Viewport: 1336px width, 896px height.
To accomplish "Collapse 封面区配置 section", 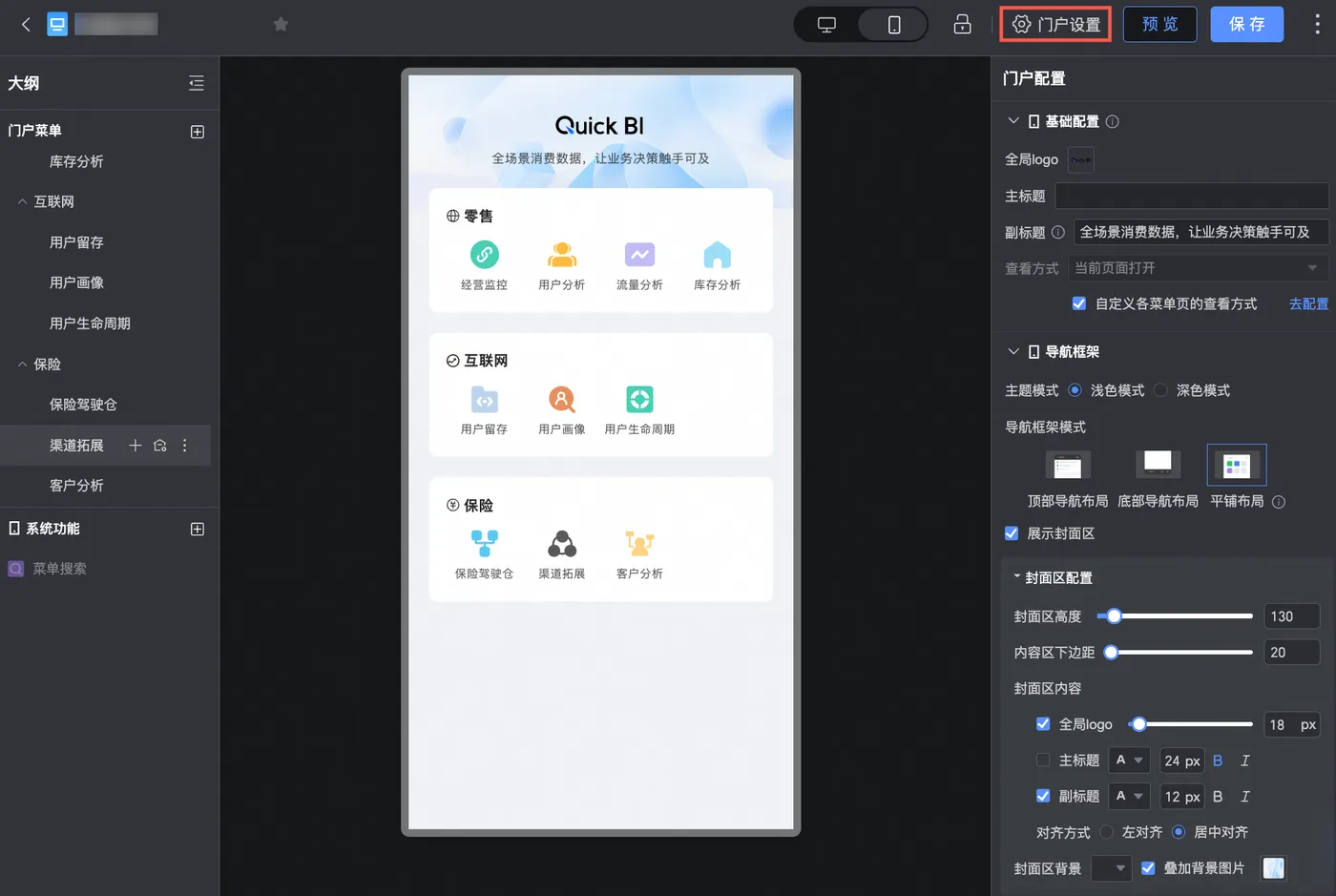I will 1017,577.
